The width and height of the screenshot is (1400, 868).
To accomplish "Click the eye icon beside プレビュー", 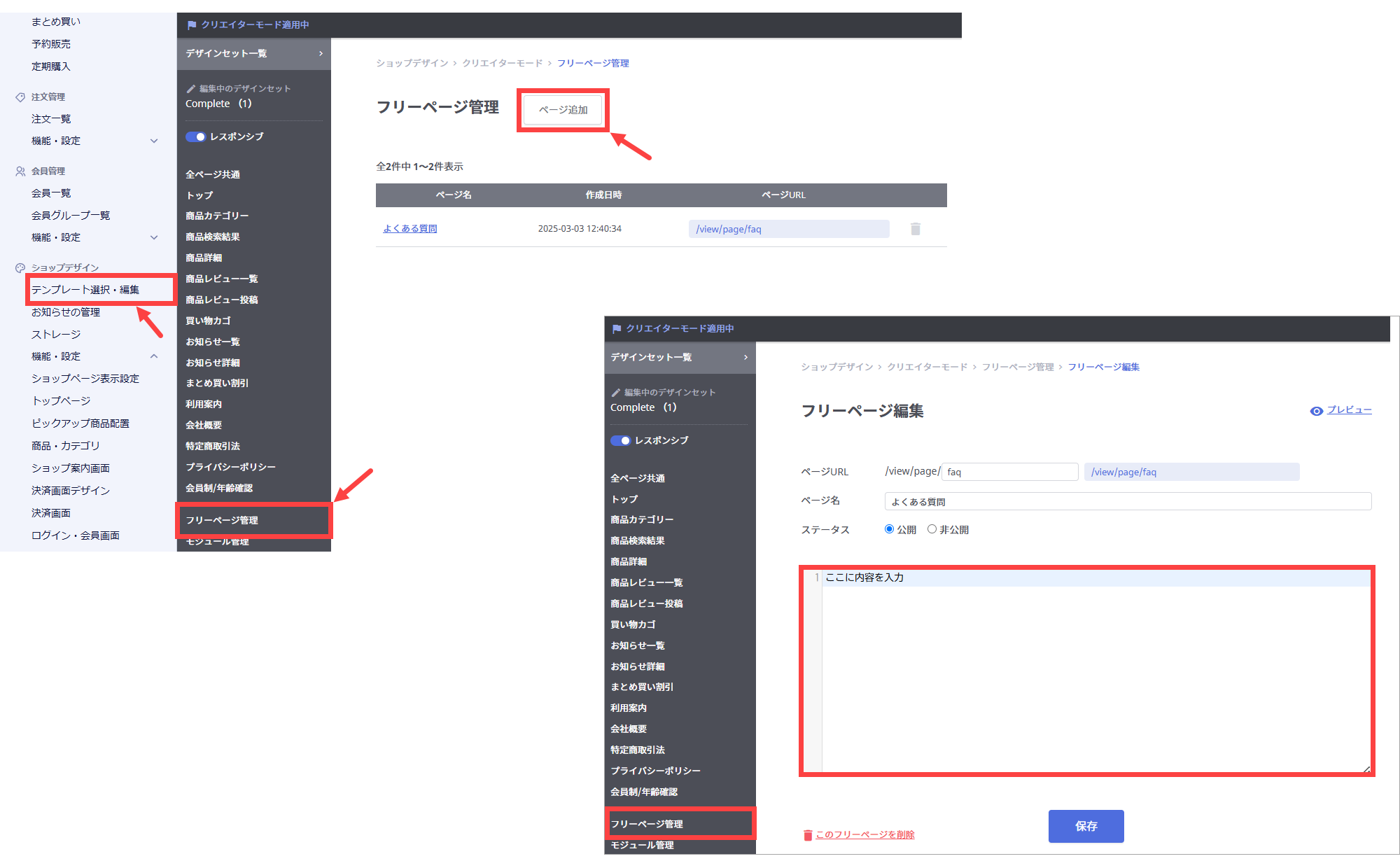I will click(x=1316, y=411).
